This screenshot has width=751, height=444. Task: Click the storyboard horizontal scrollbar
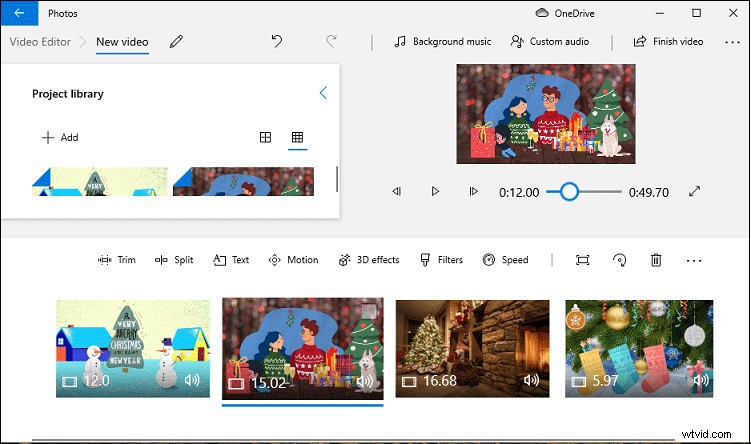coord(353,439)
